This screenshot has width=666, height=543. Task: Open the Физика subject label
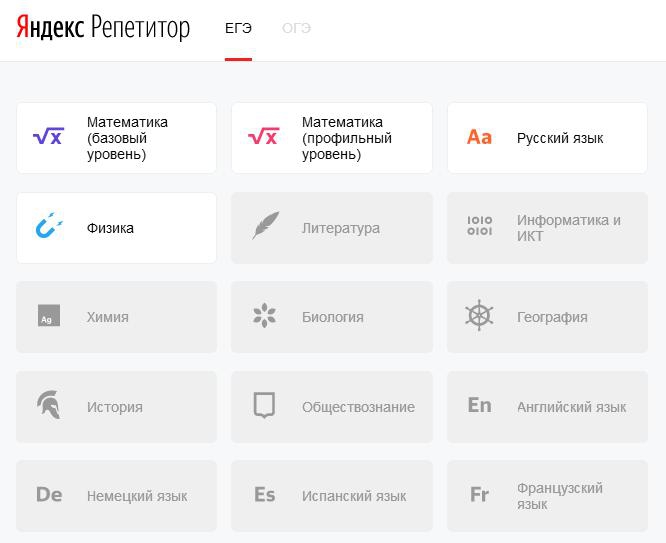coord(110,228)
